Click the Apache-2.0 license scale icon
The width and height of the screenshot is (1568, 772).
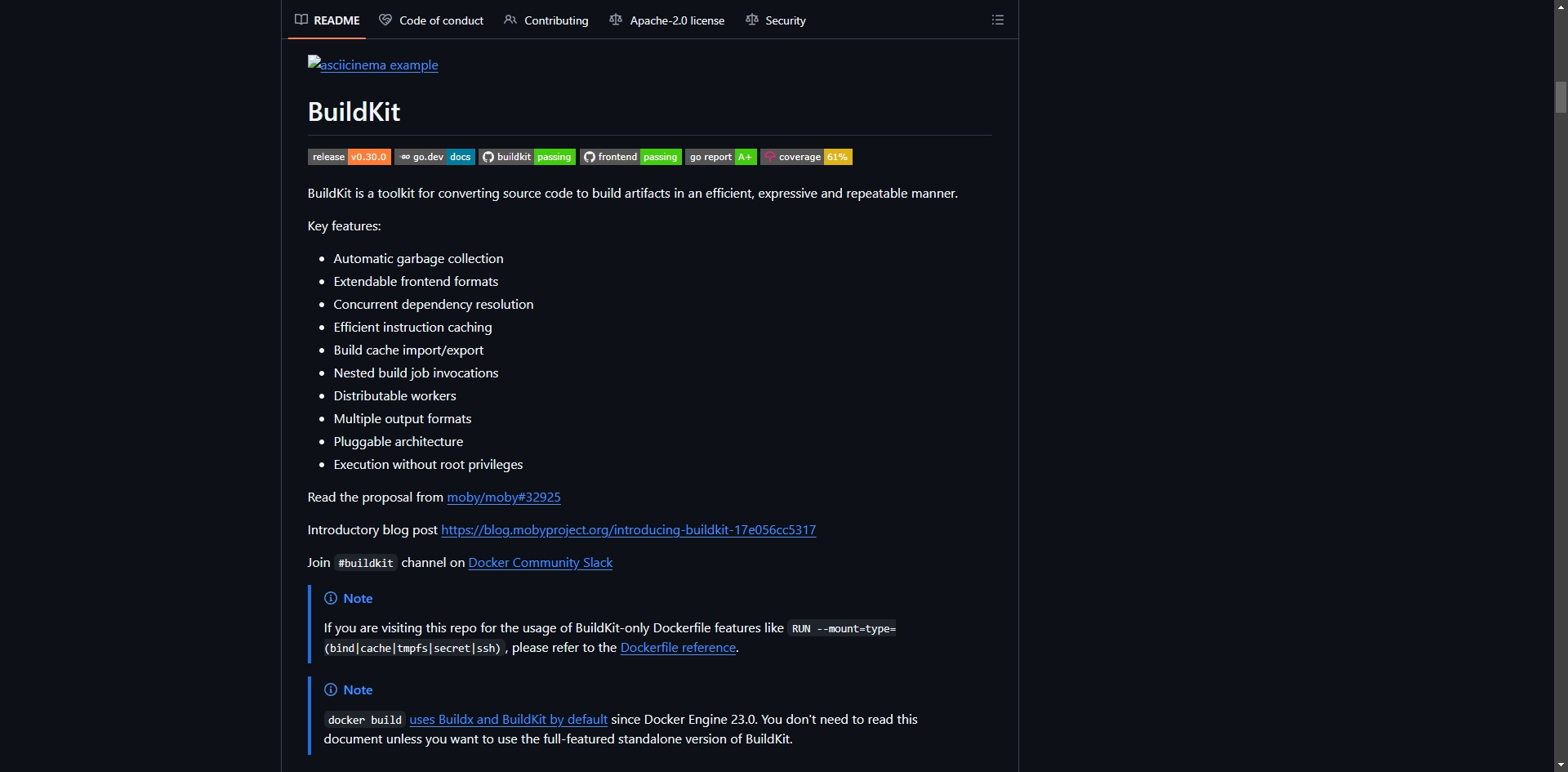(x=616, y=20)
